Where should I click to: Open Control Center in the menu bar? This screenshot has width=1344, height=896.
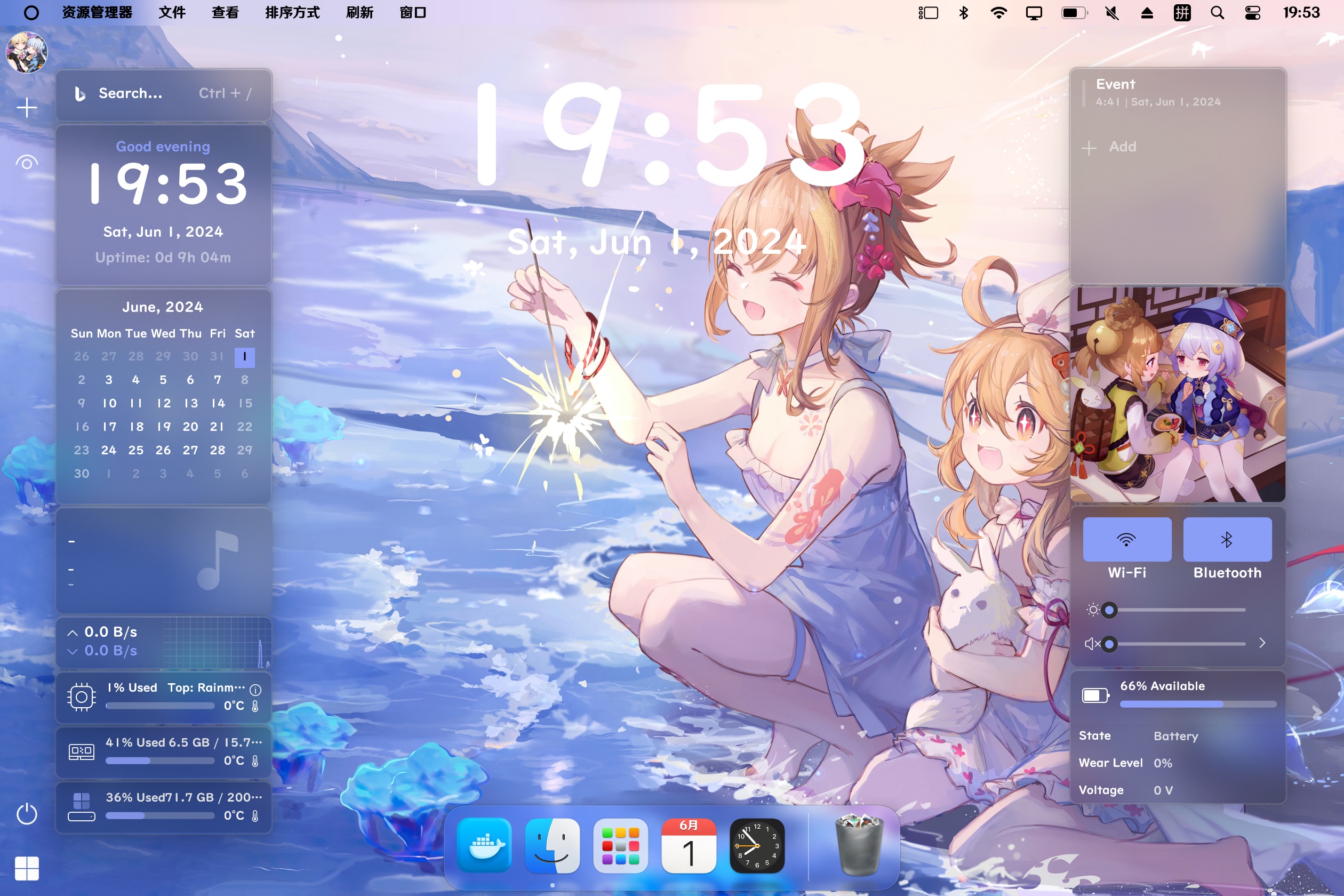[1253, 13]
